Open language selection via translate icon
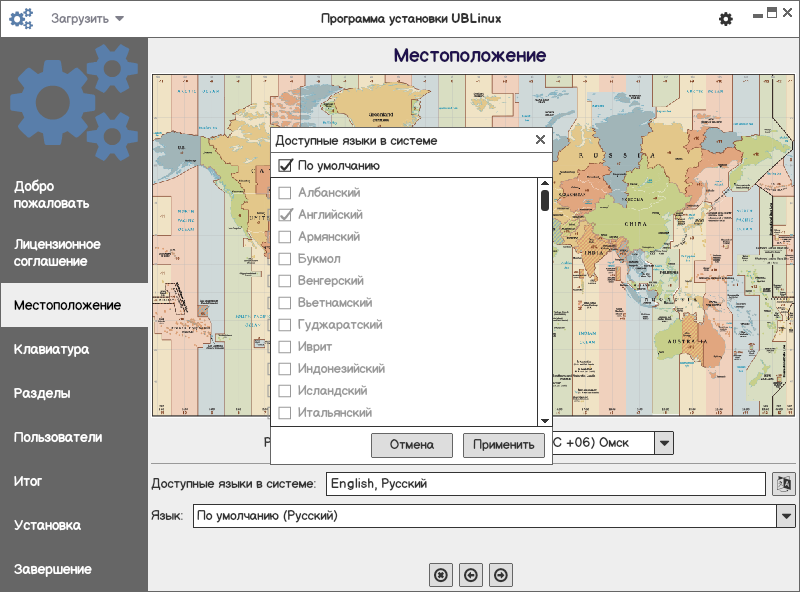 tap(784, 484)
